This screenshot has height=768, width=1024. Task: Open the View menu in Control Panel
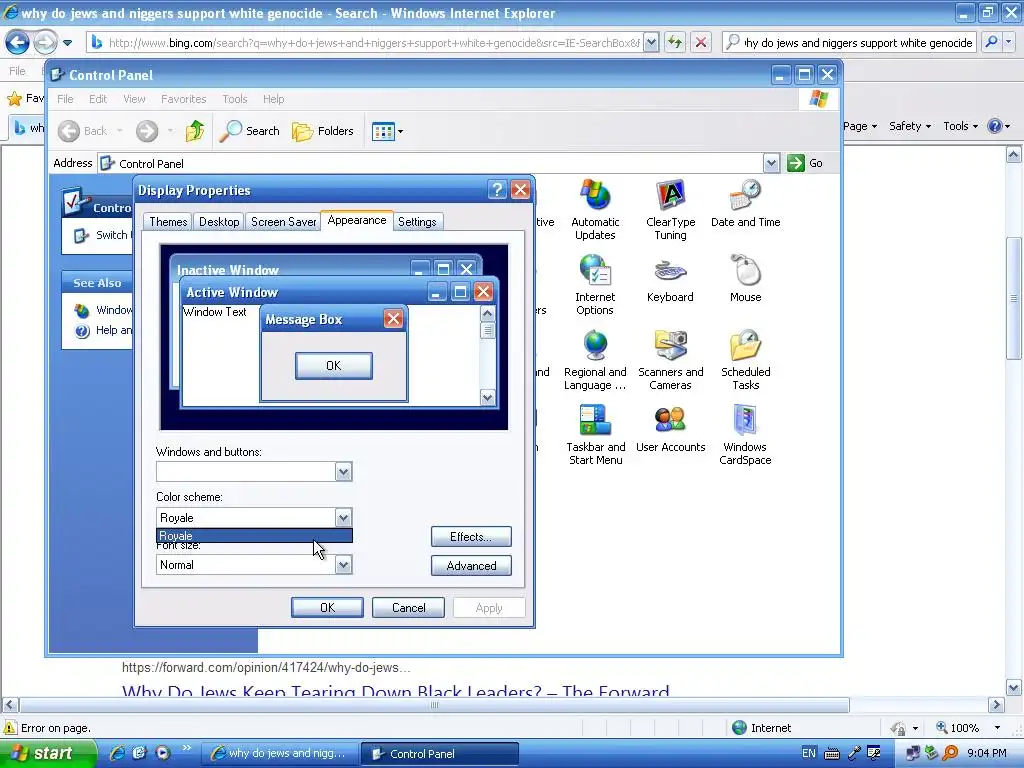point(134,99)
